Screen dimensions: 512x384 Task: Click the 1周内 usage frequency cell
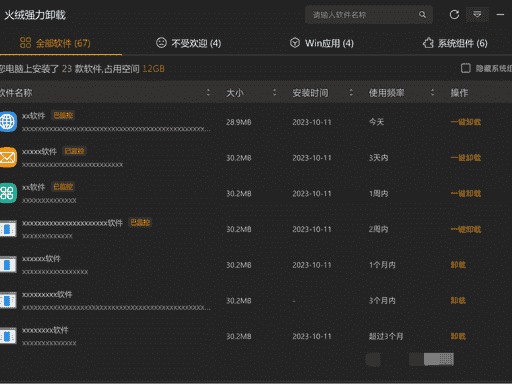(x=379, y=193)
